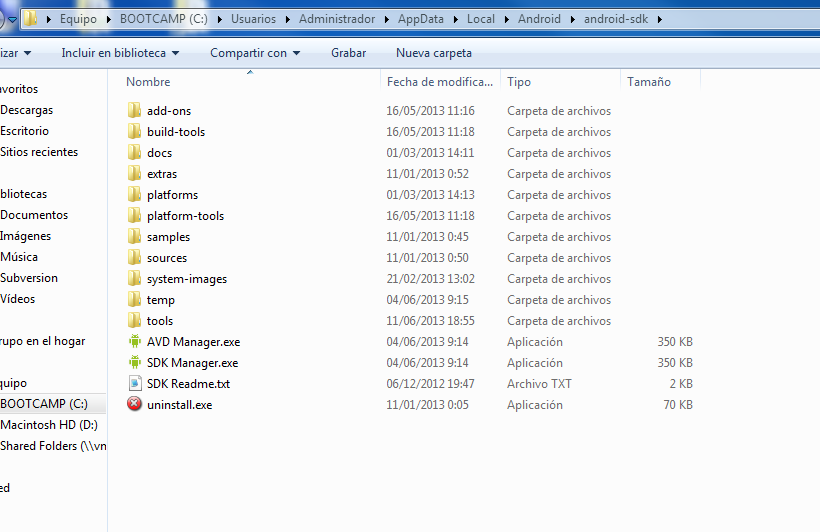Open Incluir en biblioteca dropdown
Image resolution: width=820 pixels, height=532 pixels.
point(120,53)
